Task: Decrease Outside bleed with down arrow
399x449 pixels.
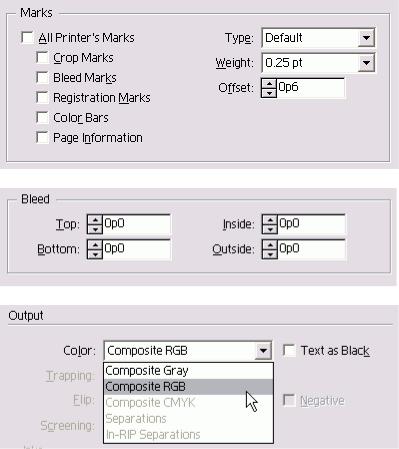Action: point(270,254)
